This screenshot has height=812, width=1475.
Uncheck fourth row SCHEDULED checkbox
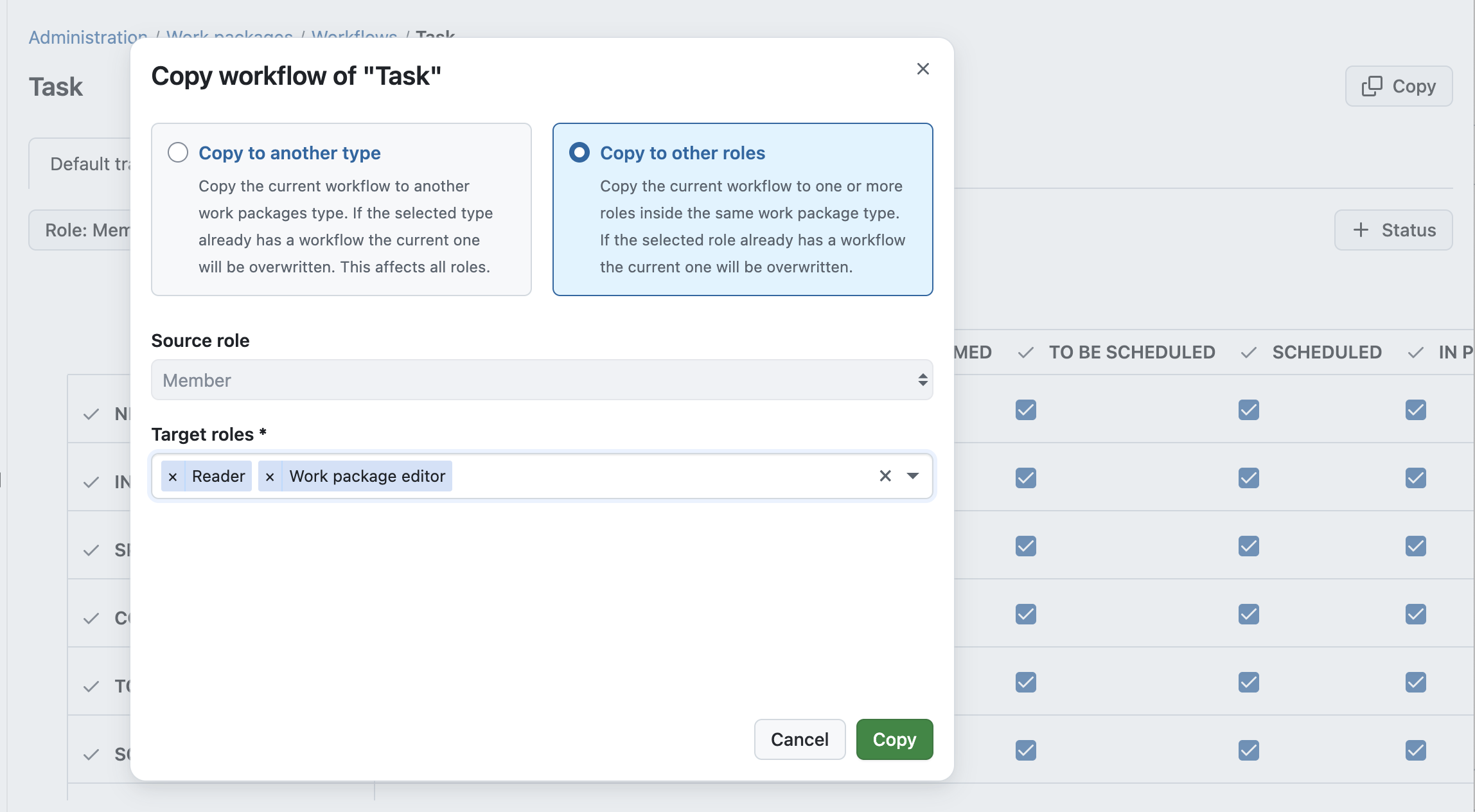[x=1249, y=614]
